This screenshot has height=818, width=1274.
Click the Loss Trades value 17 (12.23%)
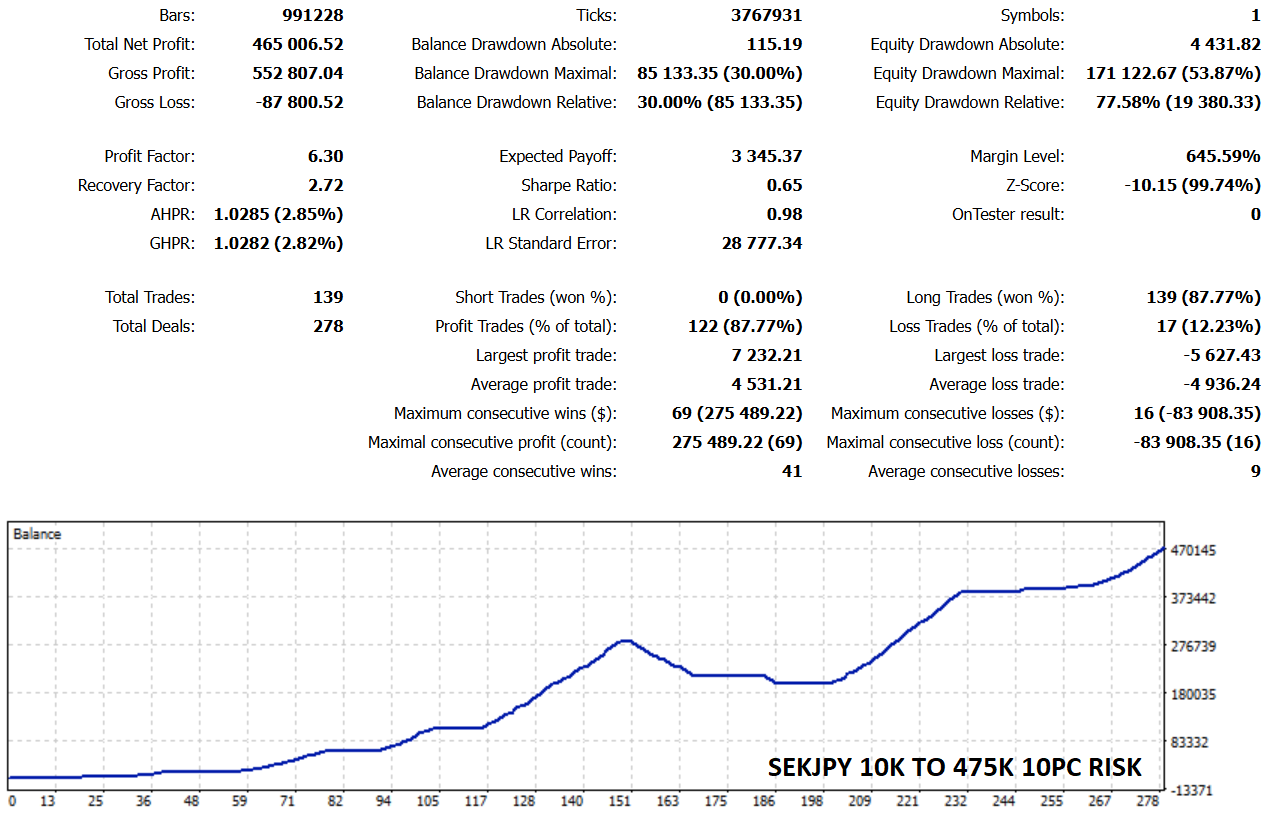pos(1209,327)
